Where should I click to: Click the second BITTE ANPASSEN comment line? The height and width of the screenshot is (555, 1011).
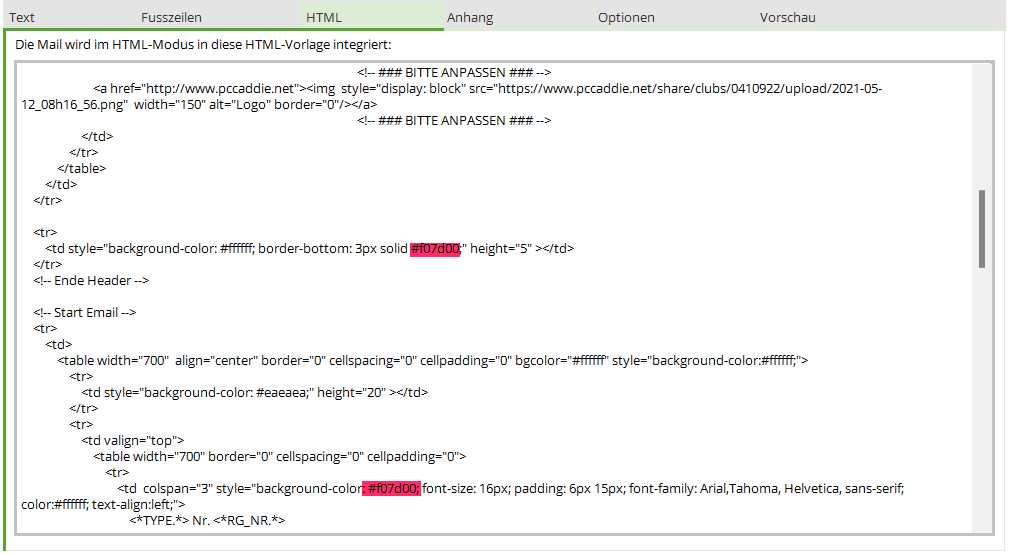point(454,121)
